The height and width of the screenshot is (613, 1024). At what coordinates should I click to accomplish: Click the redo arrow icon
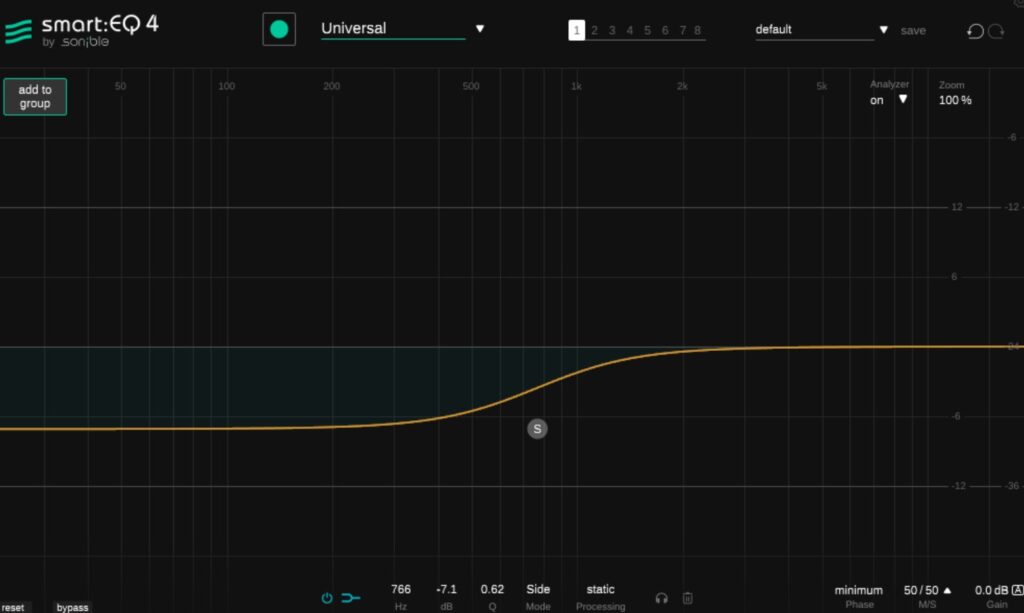click(996, 31)
